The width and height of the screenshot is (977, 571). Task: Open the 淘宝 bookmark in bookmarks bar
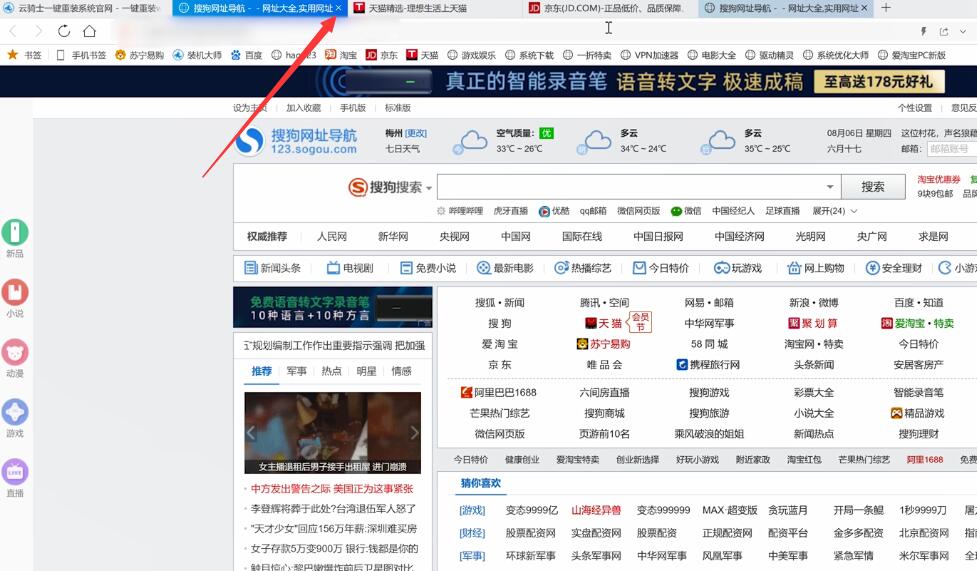[x=341, y=55]
